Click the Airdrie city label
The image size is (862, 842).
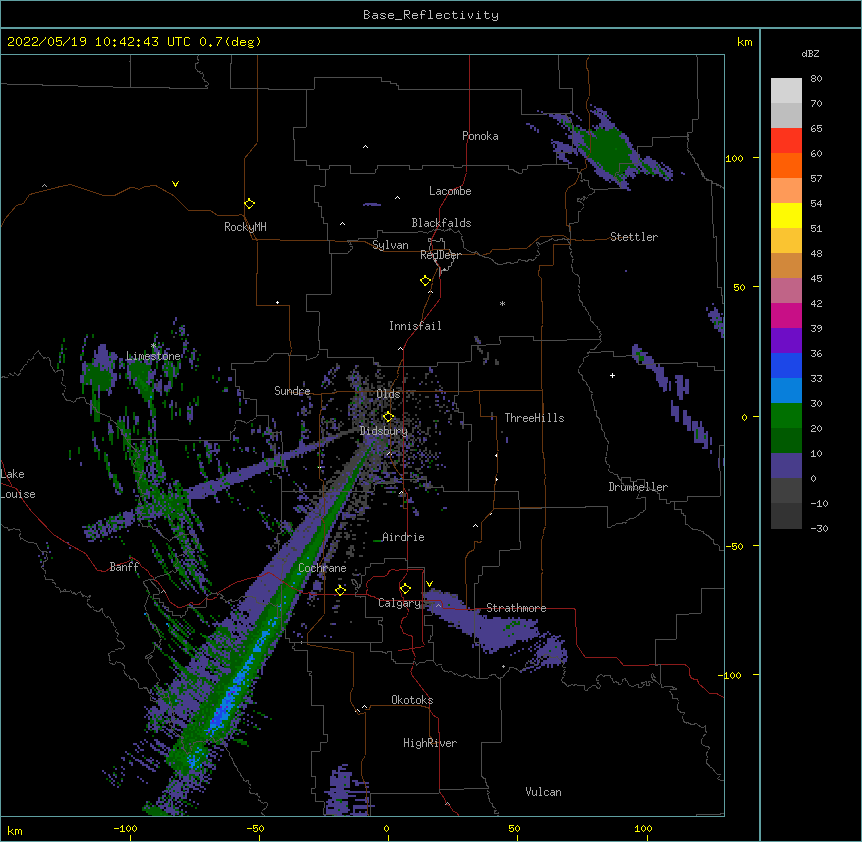pyautogui.click(x=403, y=537)
